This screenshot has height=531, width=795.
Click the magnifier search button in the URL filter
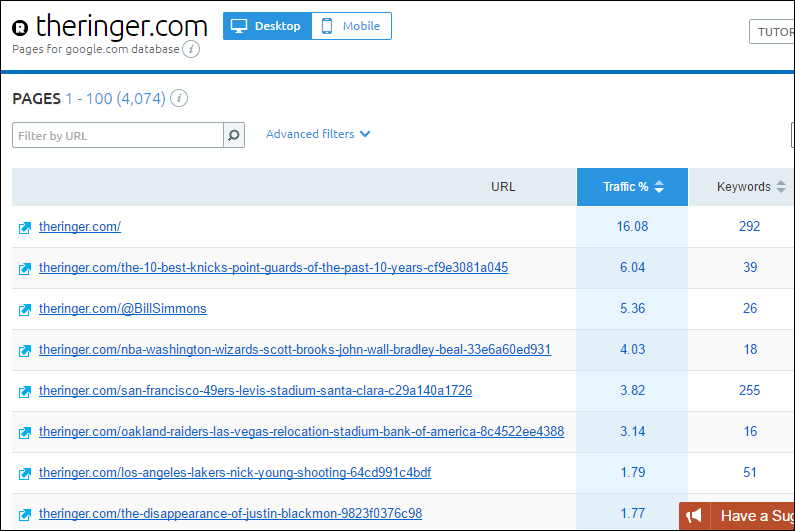tap(234, 135)
